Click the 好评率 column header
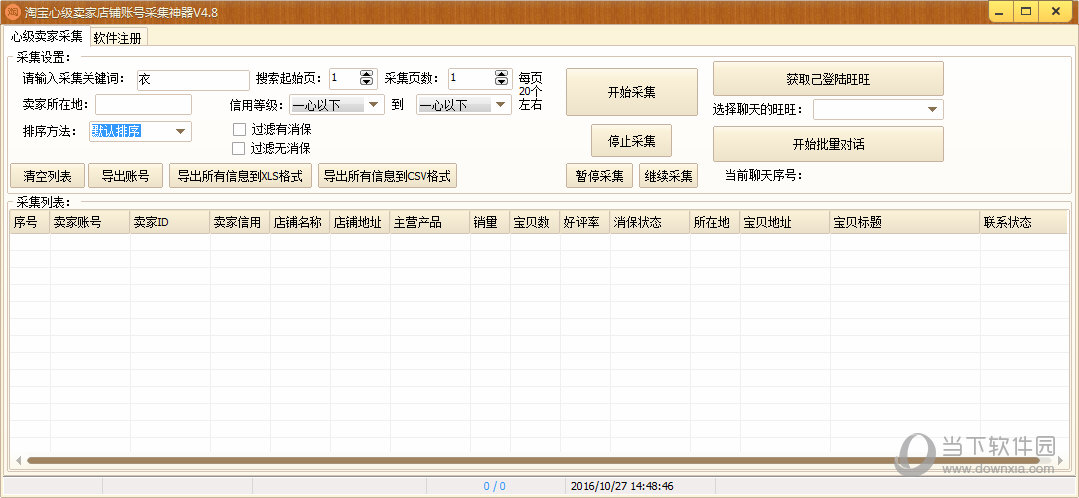The image size is (1079, 498). pos(584,222)
